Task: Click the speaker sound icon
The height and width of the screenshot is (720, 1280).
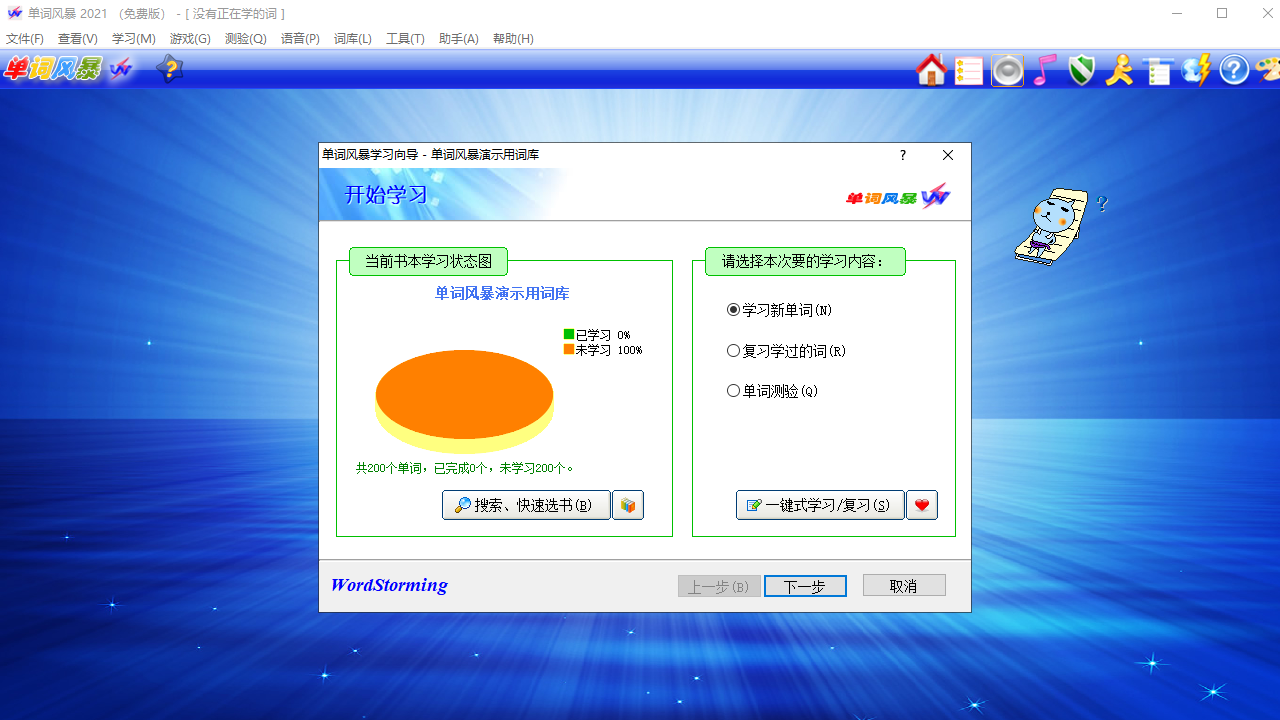Action: pyautogui.click(x=1006, y=70)
